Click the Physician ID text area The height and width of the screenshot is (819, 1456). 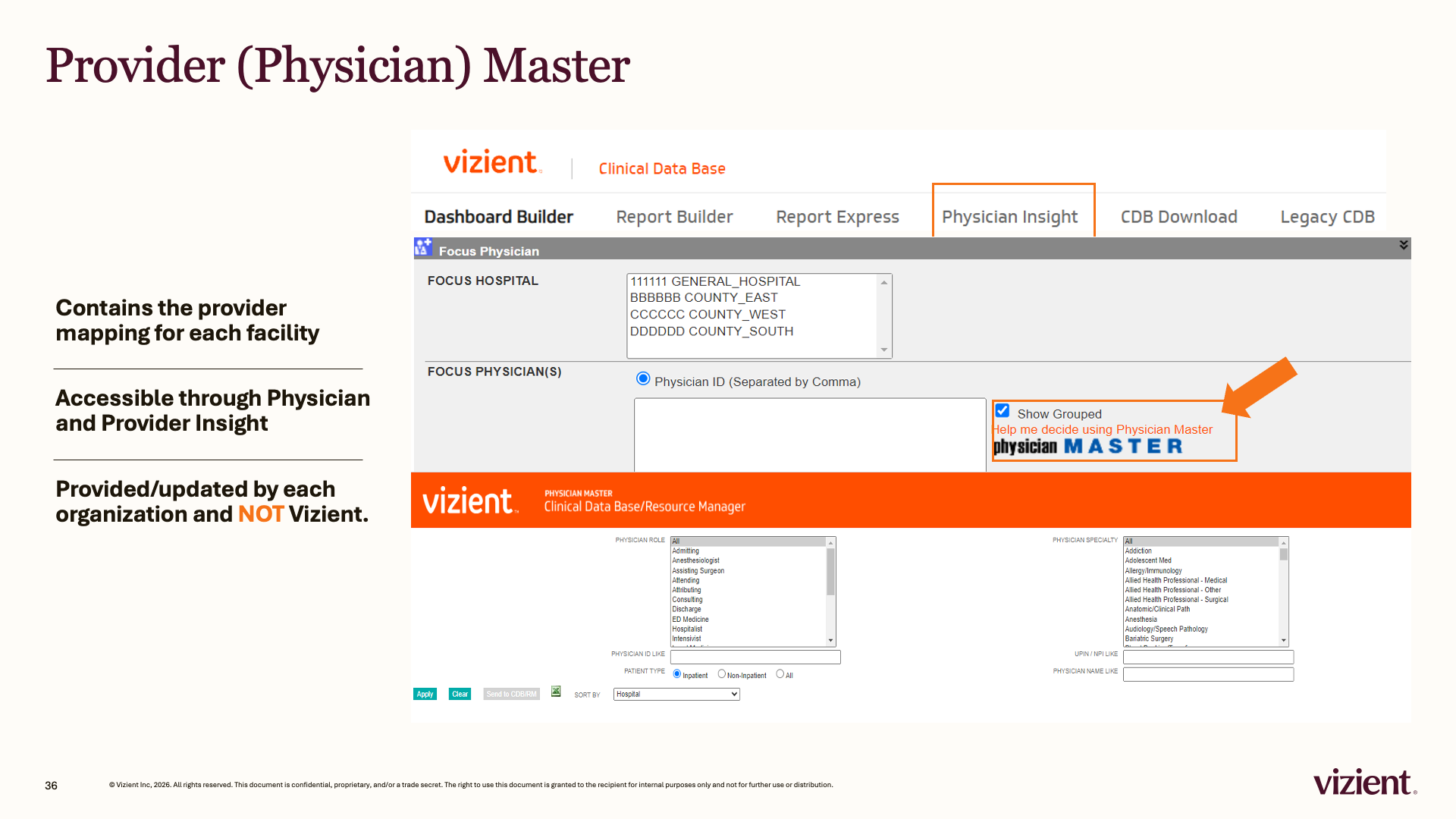(810, 435)
